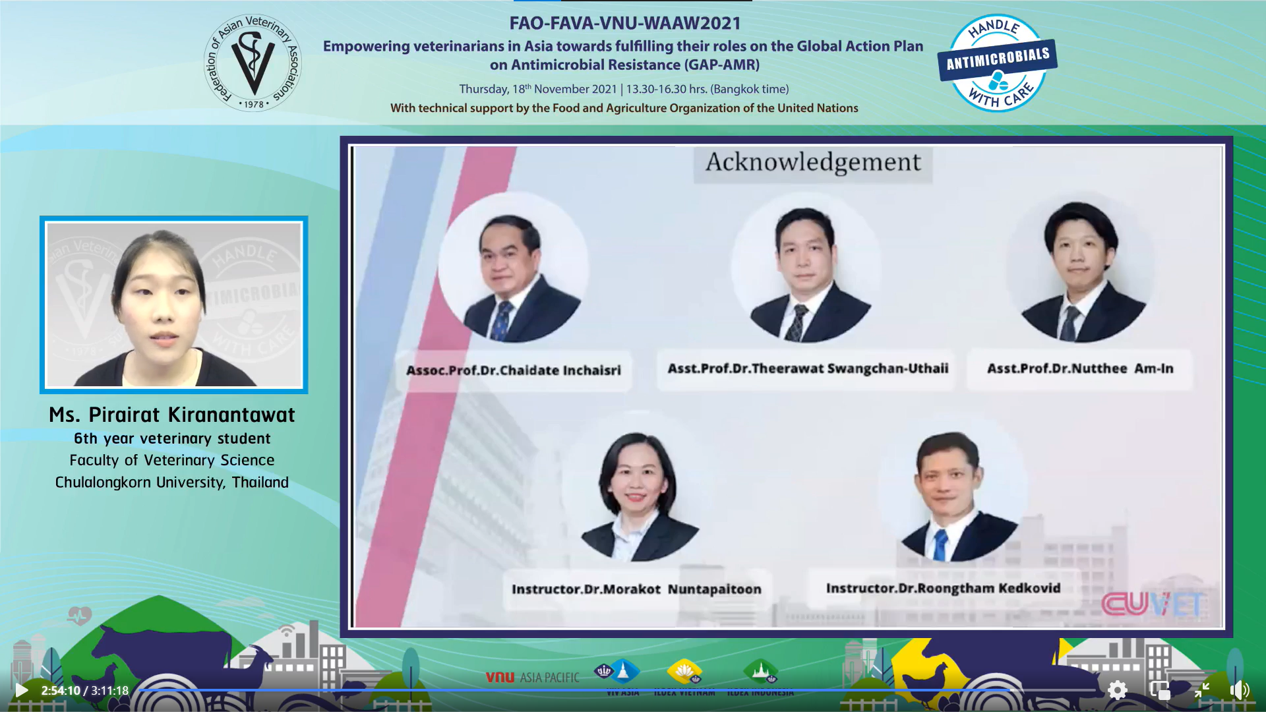1266x712 pixels.
Task: Click the Thursday 18th November 2021 date line
Action: [624, 89]
